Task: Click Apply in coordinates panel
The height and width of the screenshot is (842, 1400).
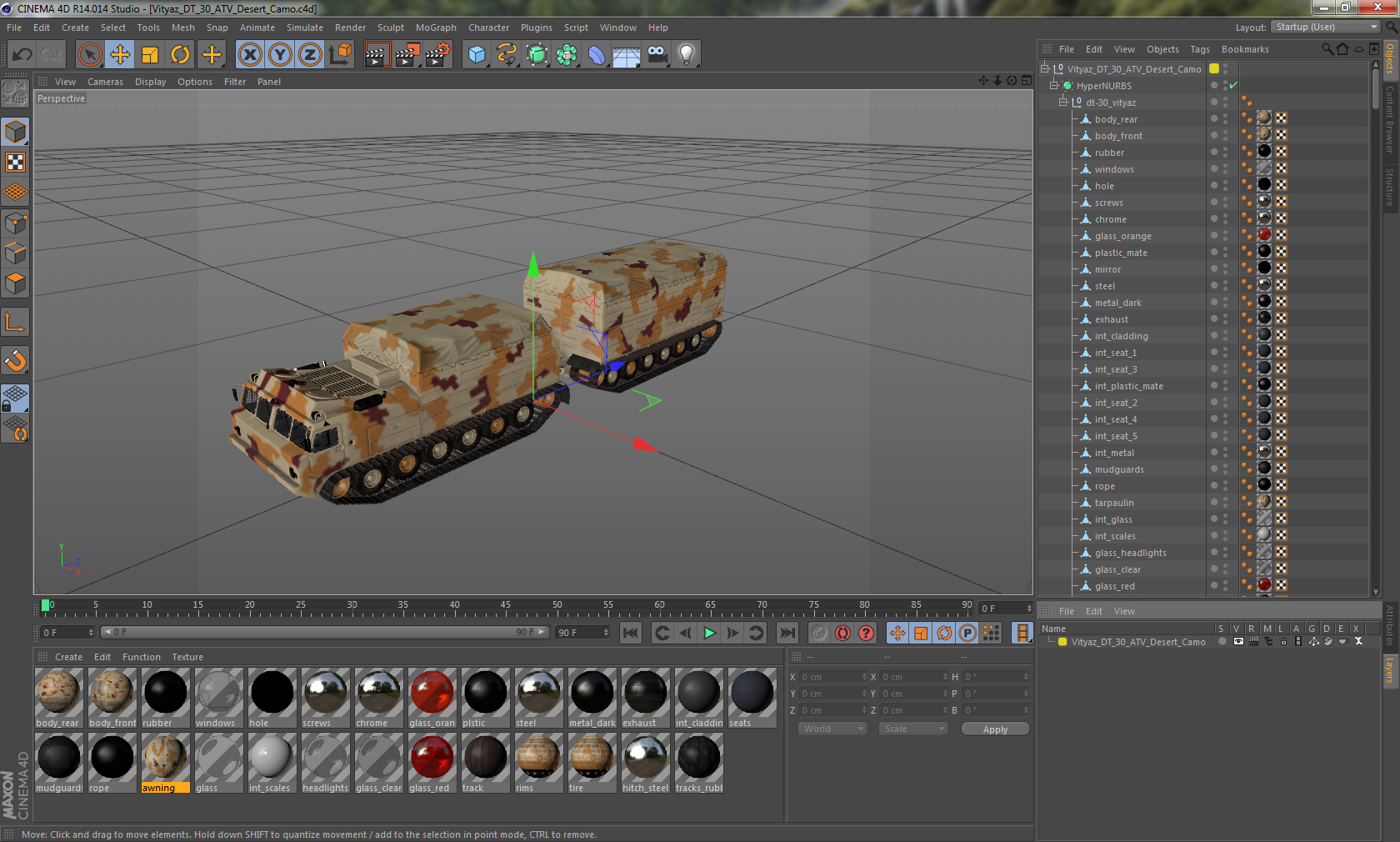Action: pos(995,729)
